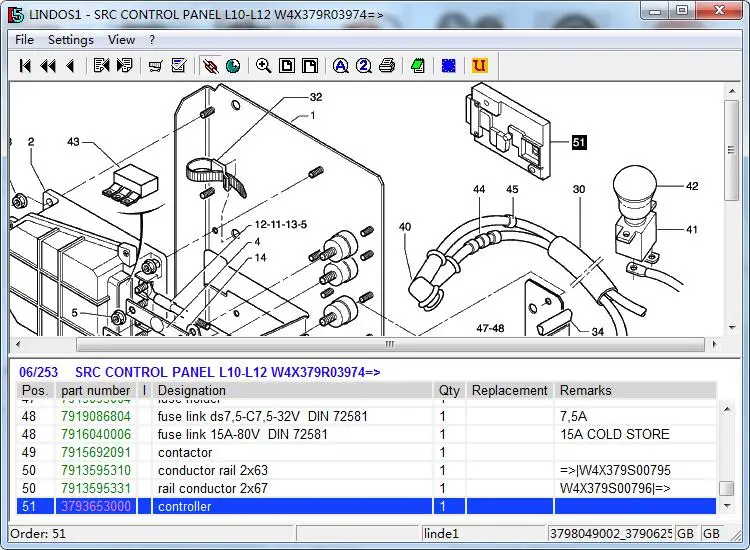
Task: Click the linde1 status bar field
Action: [x=484, y=533]
